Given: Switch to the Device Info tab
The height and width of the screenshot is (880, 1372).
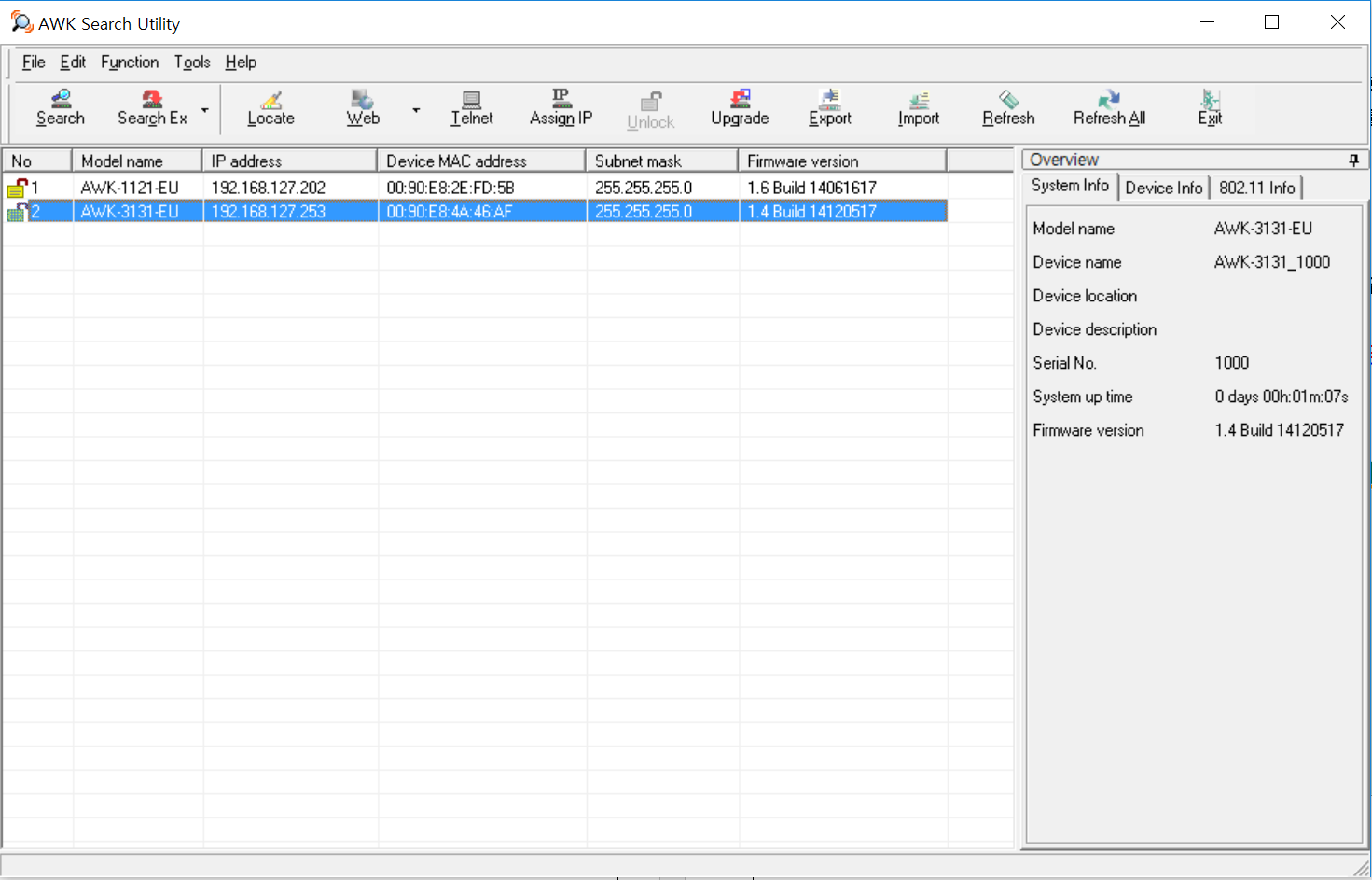Looking at the screenshot, I should coord(1164,188).
